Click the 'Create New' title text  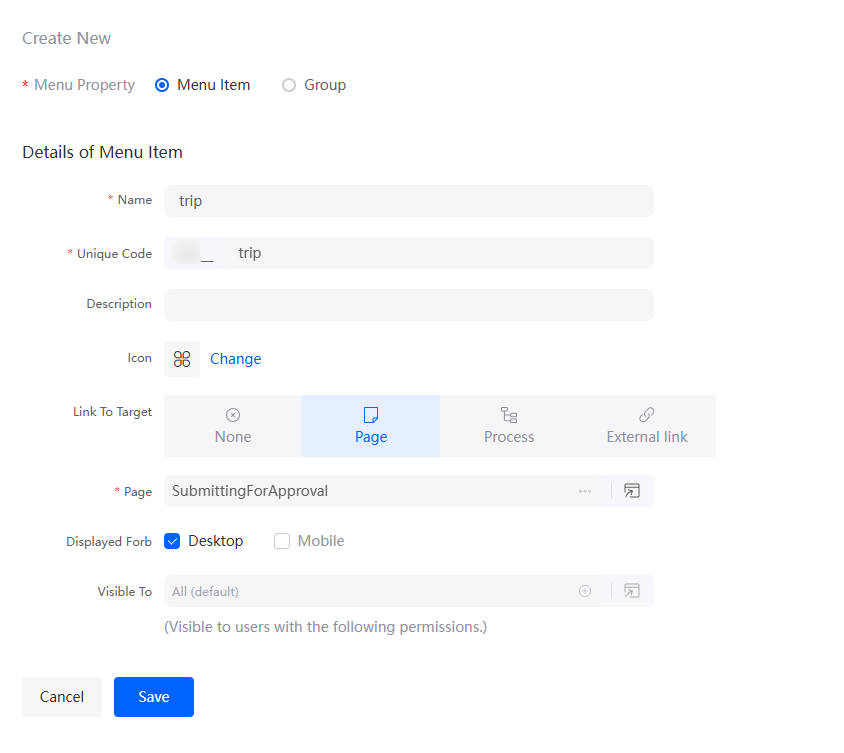click(67, 38)
